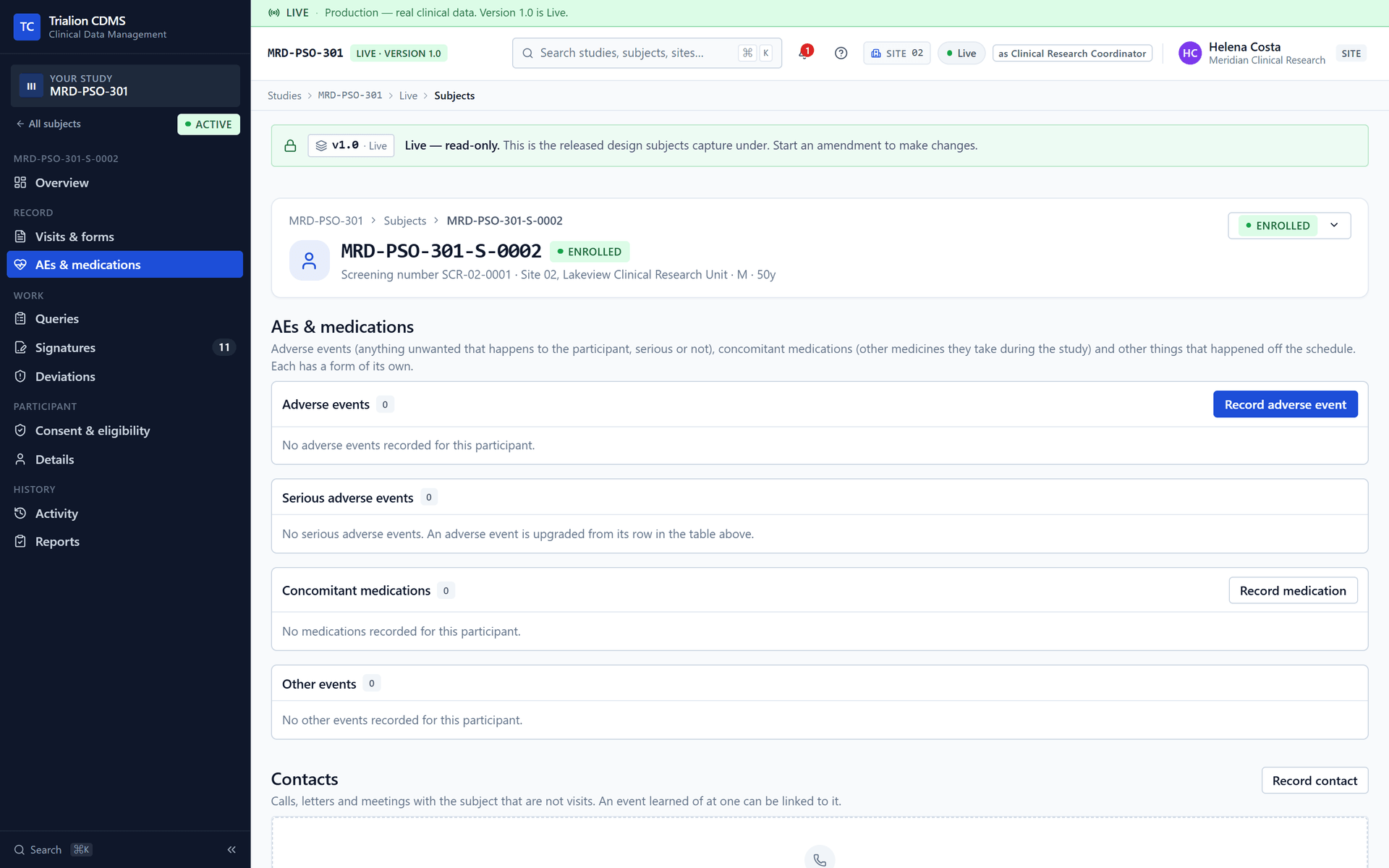Click the SITE badge next to Helena Costa
The width and height of the screenshot is (1389, 868).
tap(1351, 54)
